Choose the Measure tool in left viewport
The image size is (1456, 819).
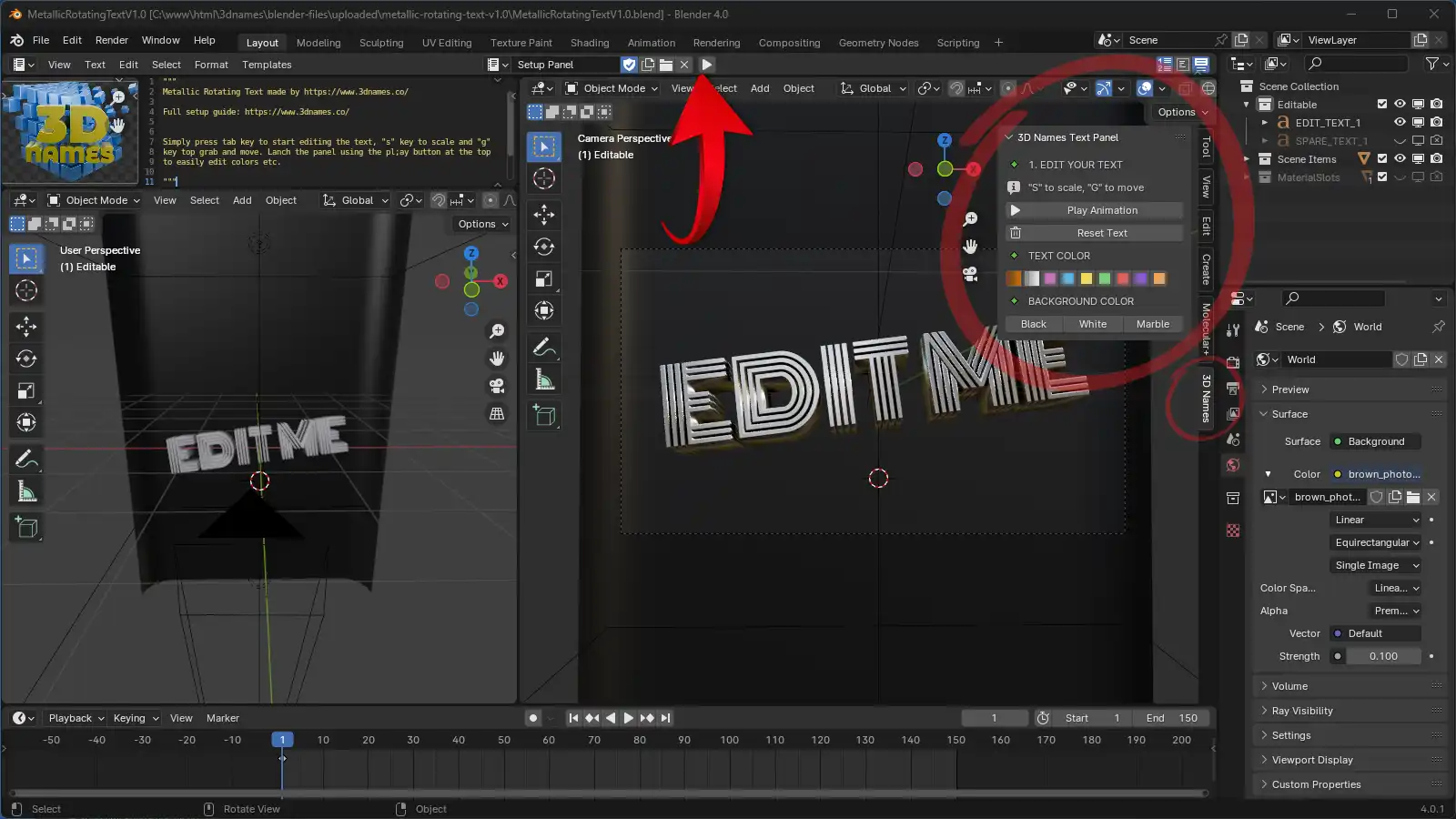26,492
